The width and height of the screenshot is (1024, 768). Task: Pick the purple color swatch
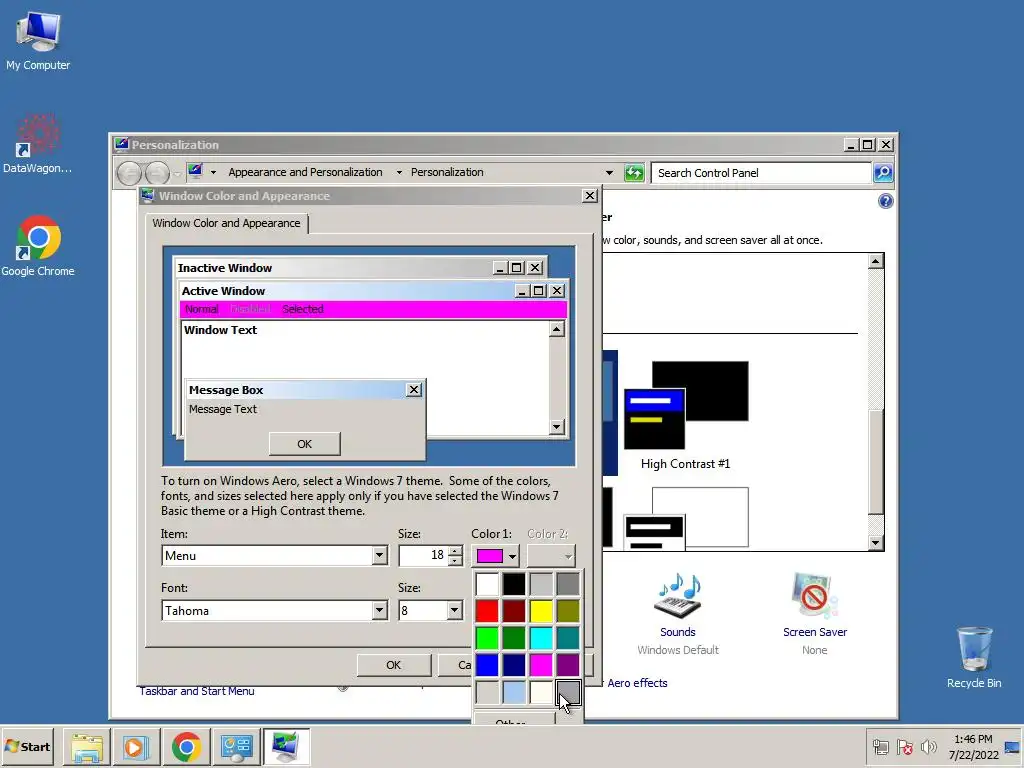[x=568, y=665]
